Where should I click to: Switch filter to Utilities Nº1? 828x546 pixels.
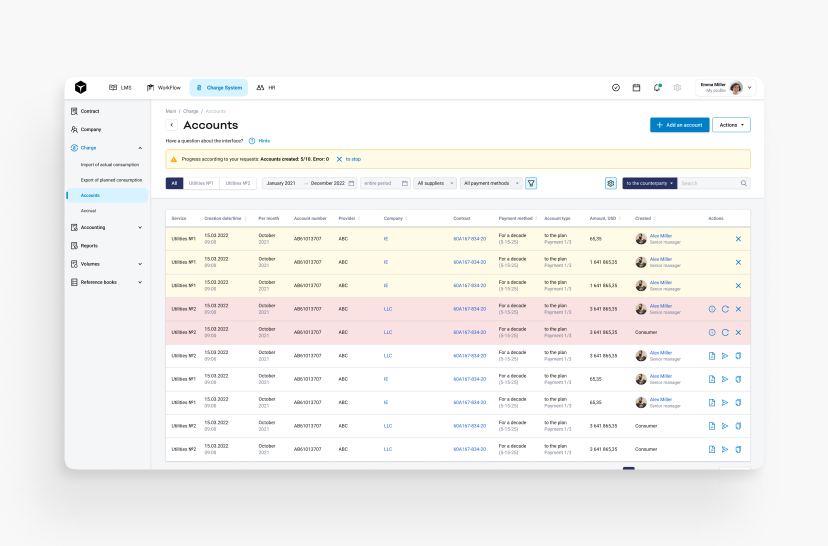point(201,183)
